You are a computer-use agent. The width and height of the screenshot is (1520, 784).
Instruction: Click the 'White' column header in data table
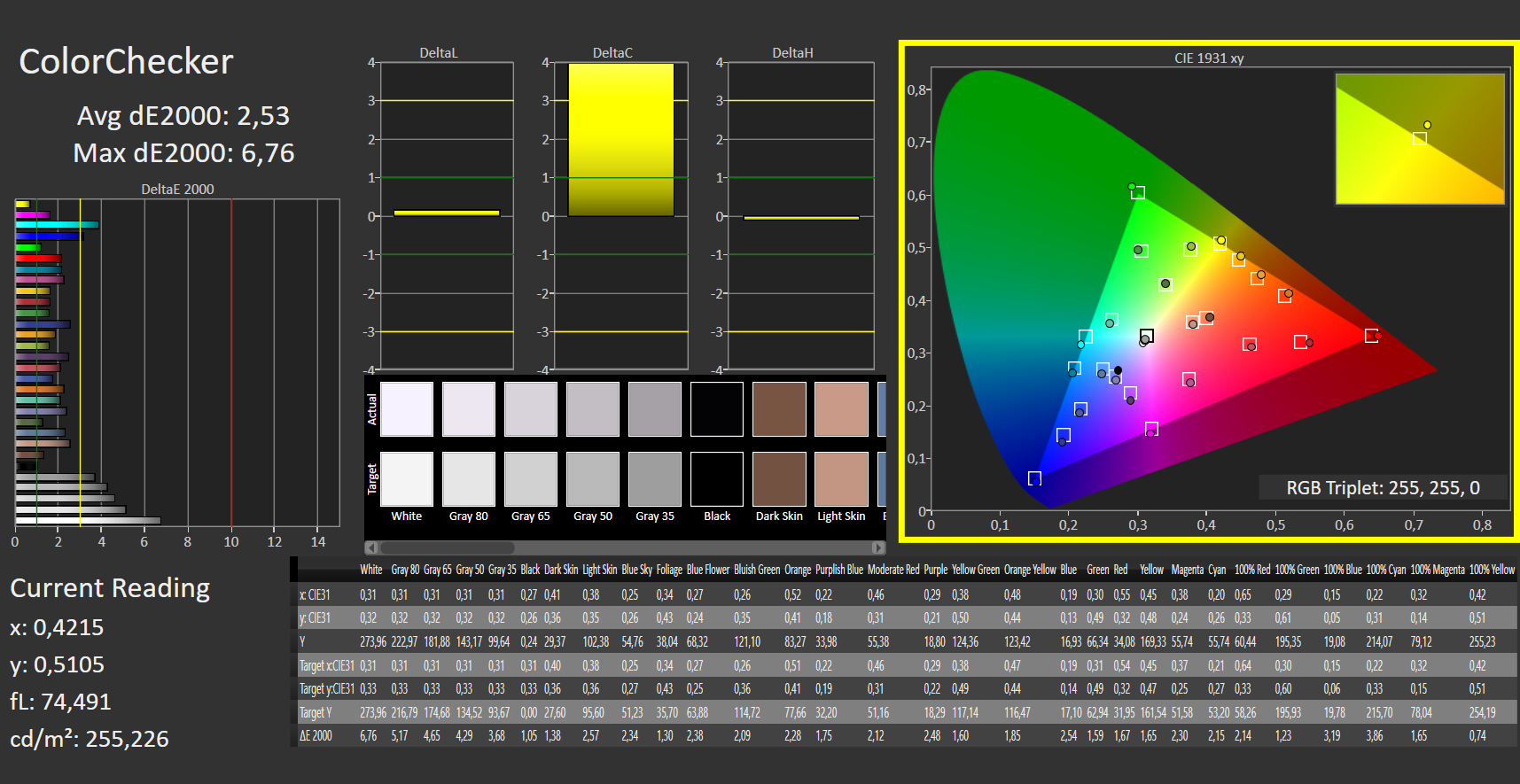pyautogui.click(x=371, y=570)
